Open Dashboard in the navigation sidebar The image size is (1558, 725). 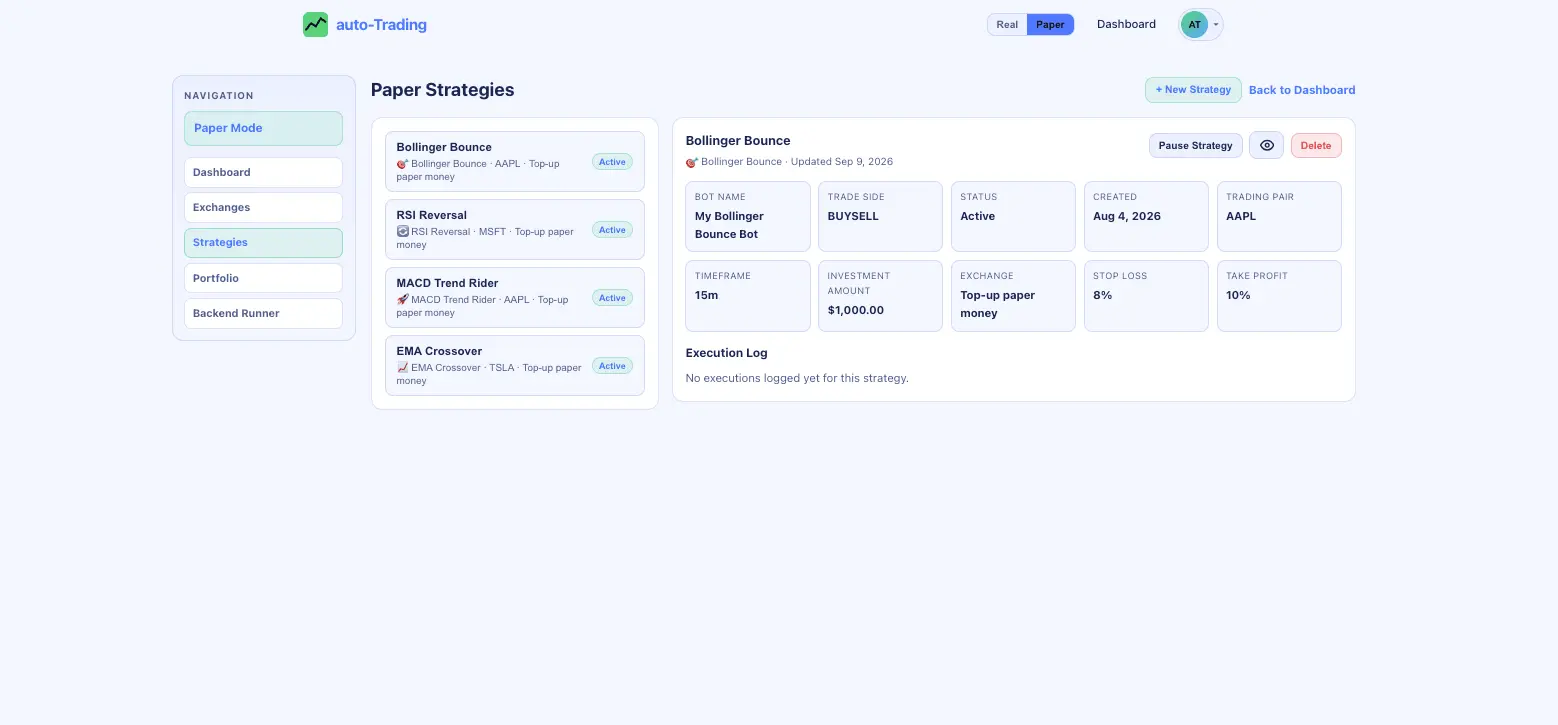(x=263, y=172)
